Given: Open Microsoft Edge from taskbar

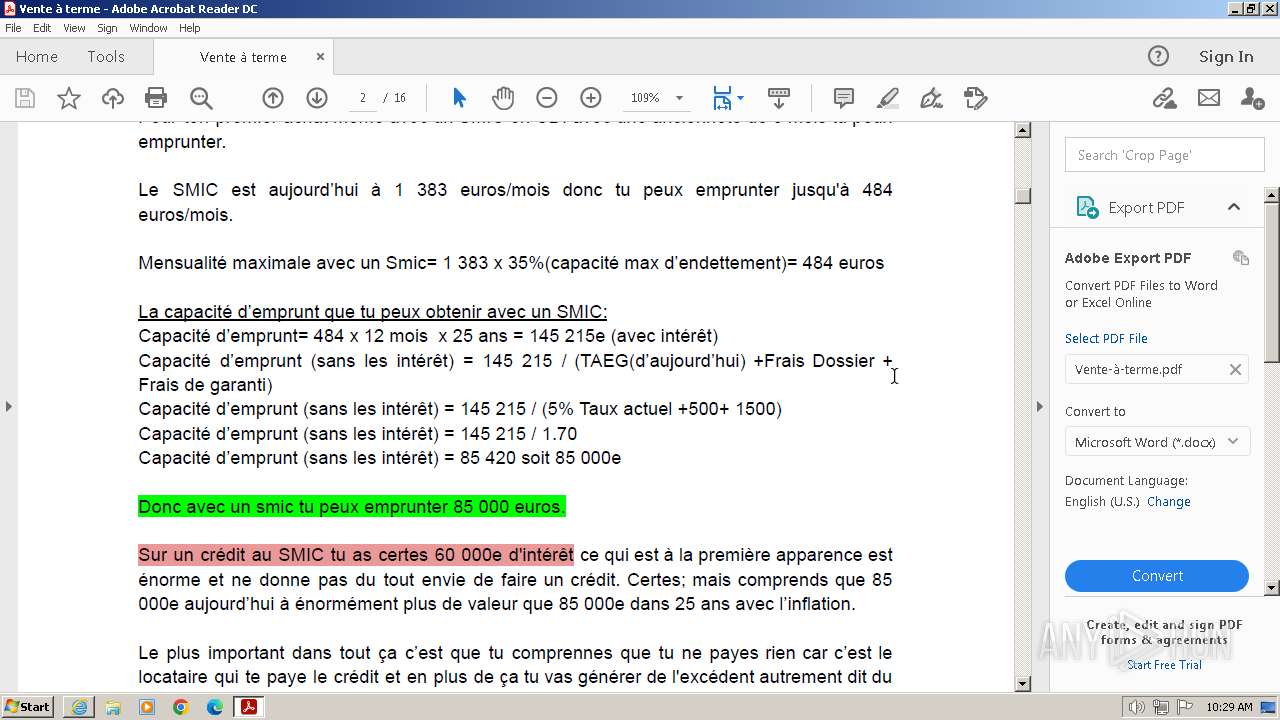Looking at the screenshot, I should point(215,707).
